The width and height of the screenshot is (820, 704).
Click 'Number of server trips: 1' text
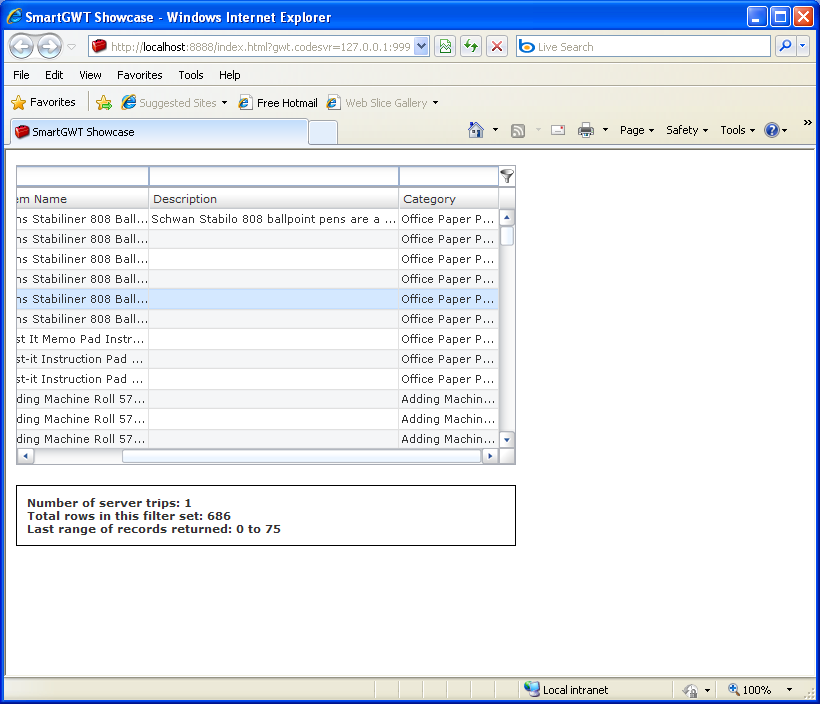(x=109, y=503)
